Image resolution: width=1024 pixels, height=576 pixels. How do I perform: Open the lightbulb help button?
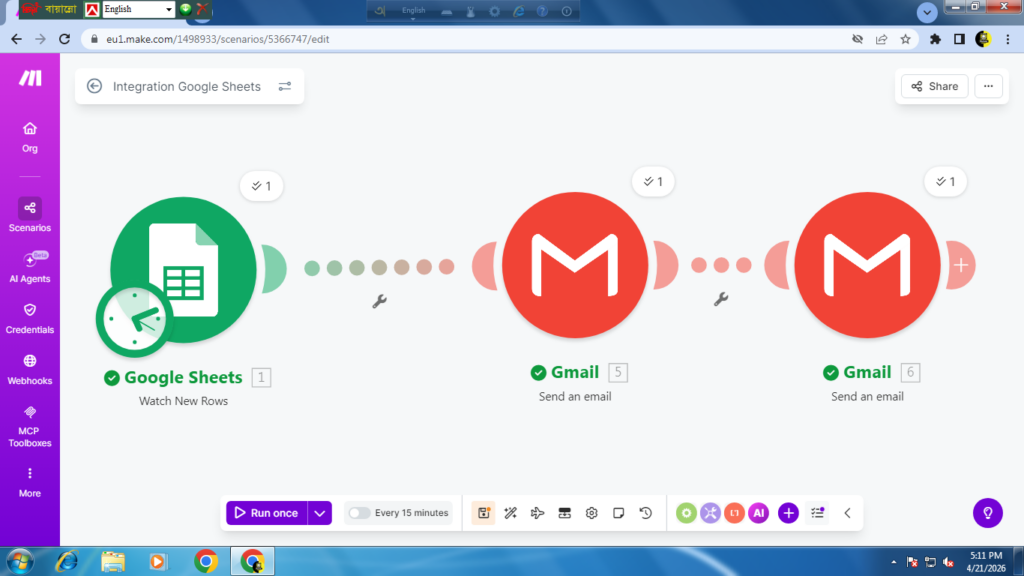pos(988,513)
